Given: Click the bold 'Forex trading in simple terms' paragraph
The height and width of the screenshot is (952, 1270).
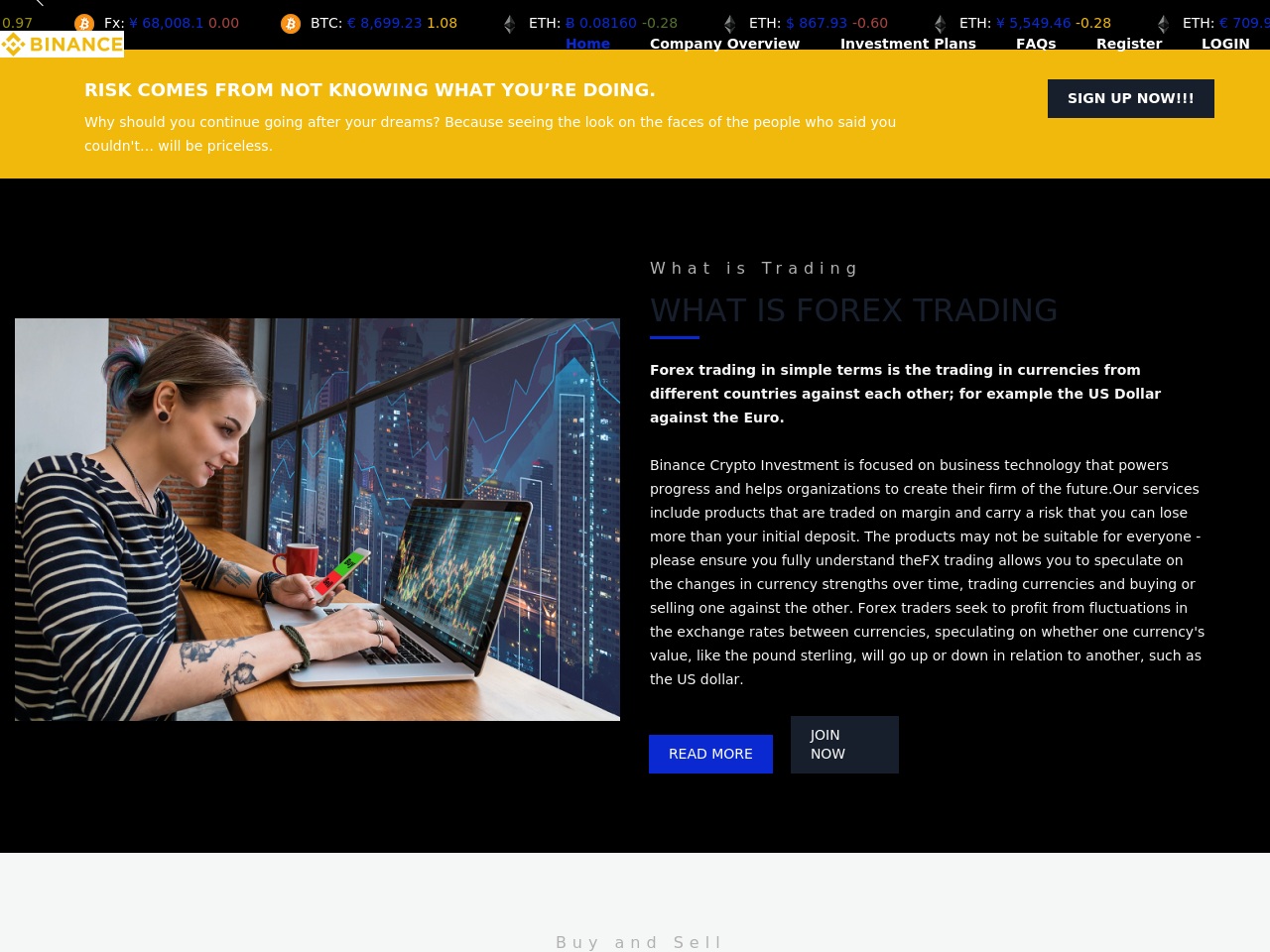Looking at the screenshot, I should tap(905, 394).
